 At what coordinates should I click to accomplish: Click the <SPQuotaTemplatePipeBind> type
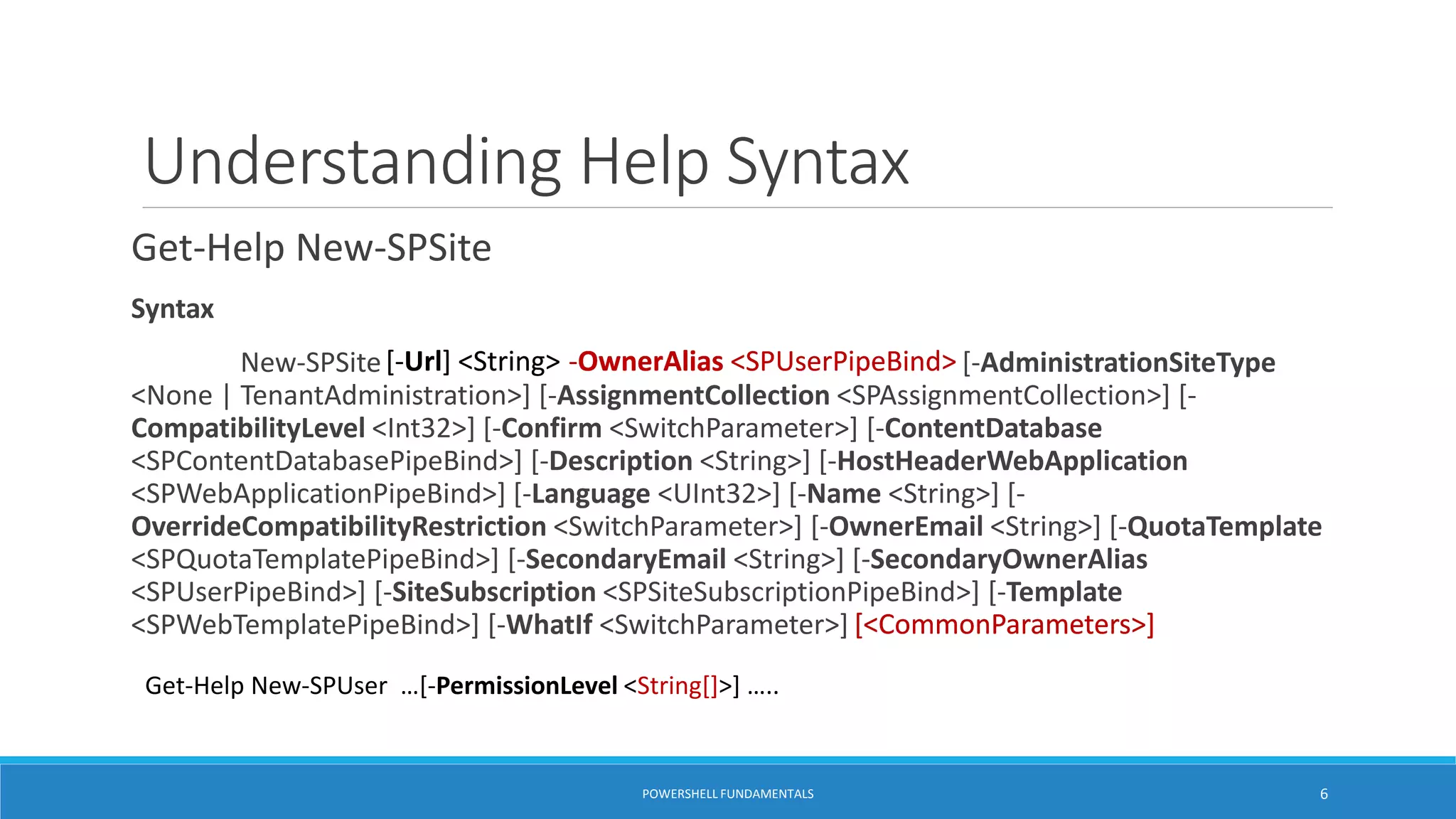click(x=311, y=560)
